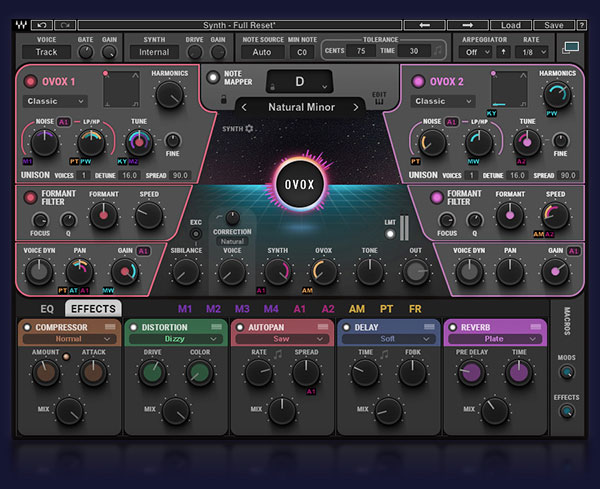Viewport: 600px width, 489px height.
Task: Click the Macros vertical panel label
Action: coord(567,321)
